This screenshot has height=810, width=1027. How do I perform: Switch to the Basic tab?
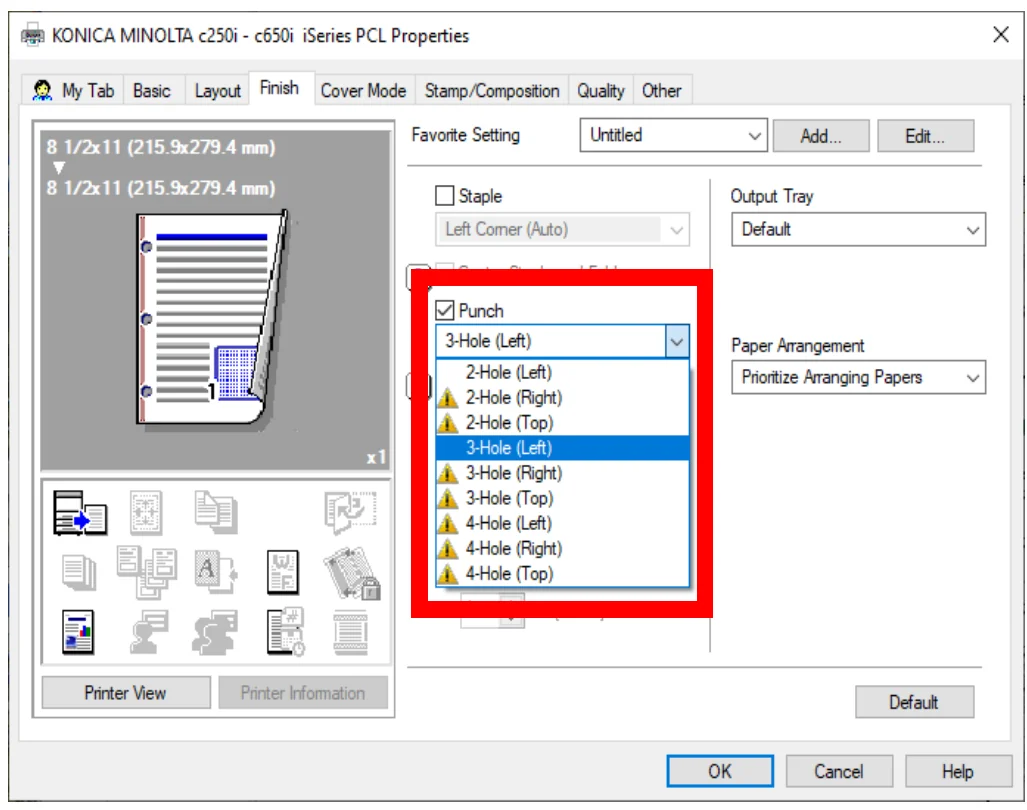click(x=152, y=90)
